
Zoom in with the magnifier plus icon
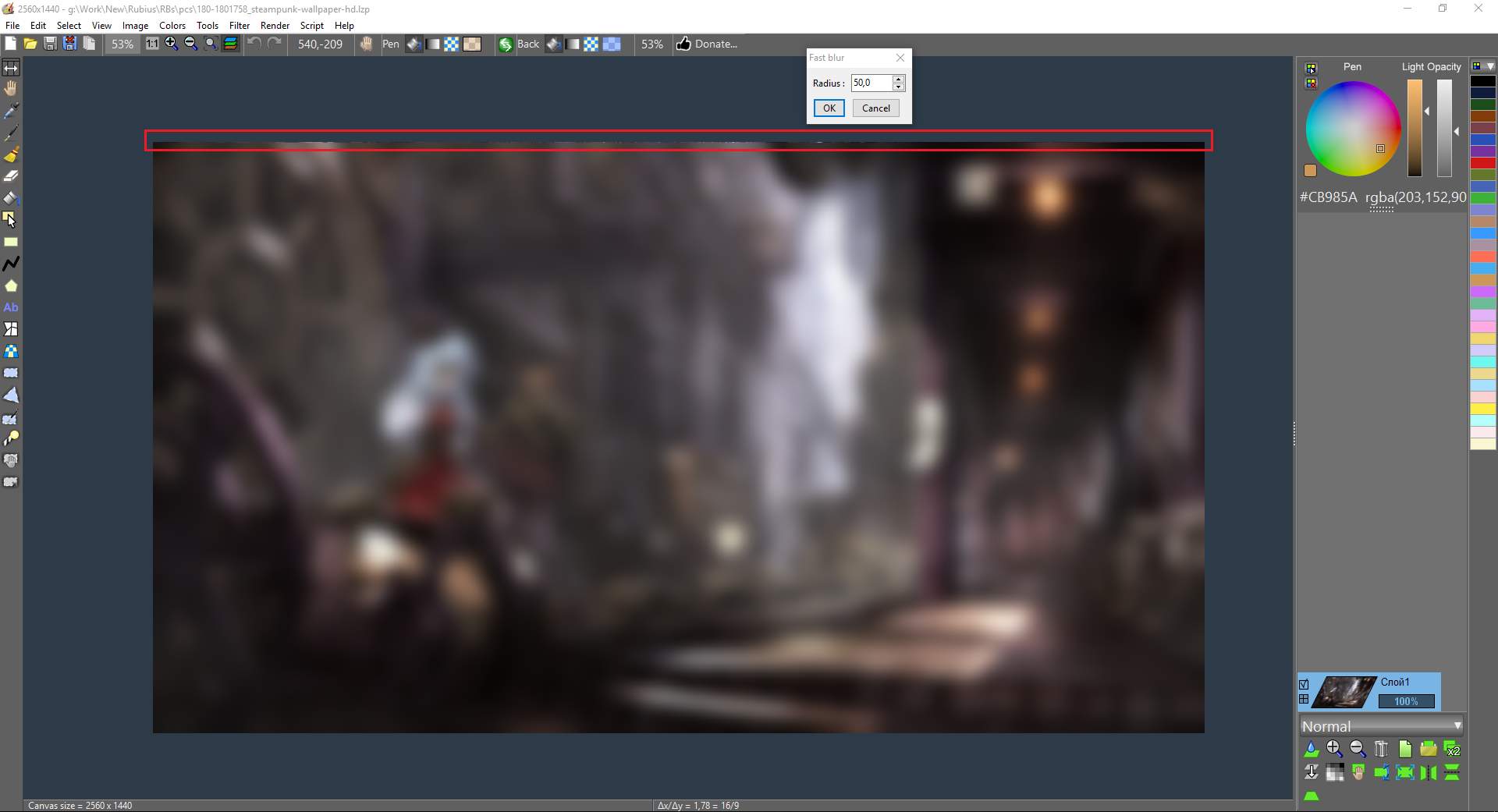click(x=1334, y=749)
